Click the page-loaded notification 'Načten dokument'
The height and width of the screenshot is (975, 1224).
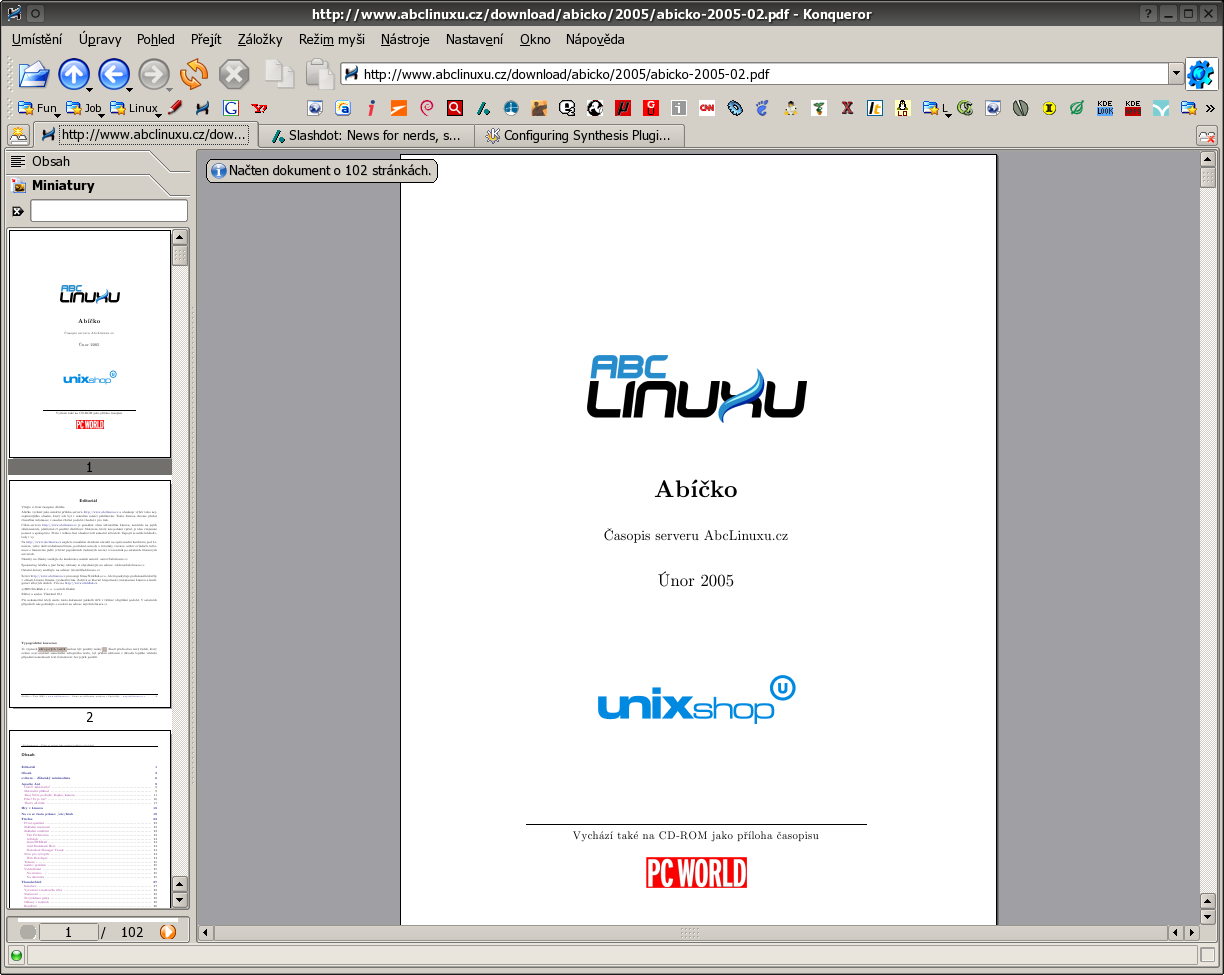tap(321, 171)
